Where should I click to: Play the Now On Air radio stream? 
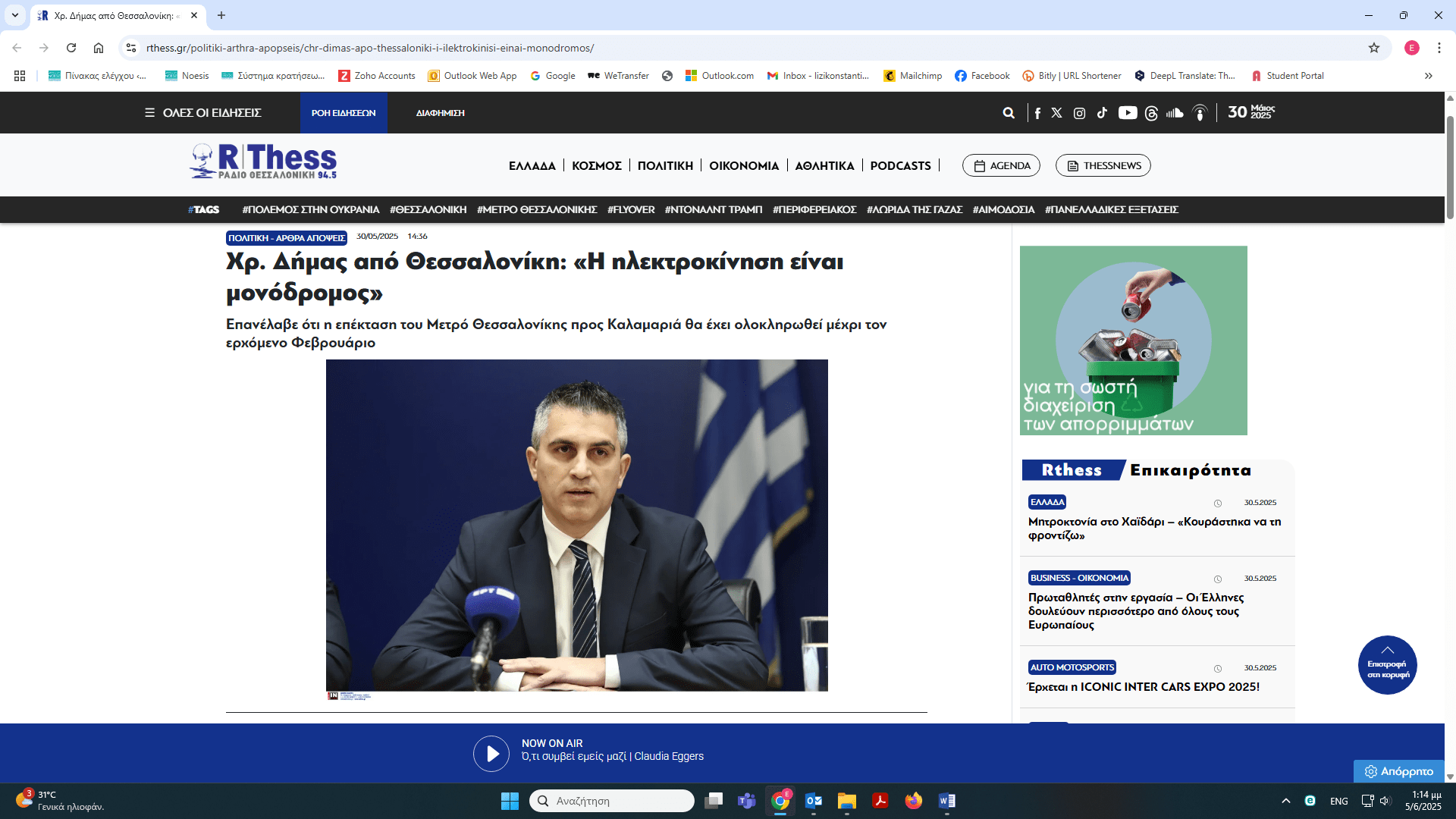tap(491, 754)
